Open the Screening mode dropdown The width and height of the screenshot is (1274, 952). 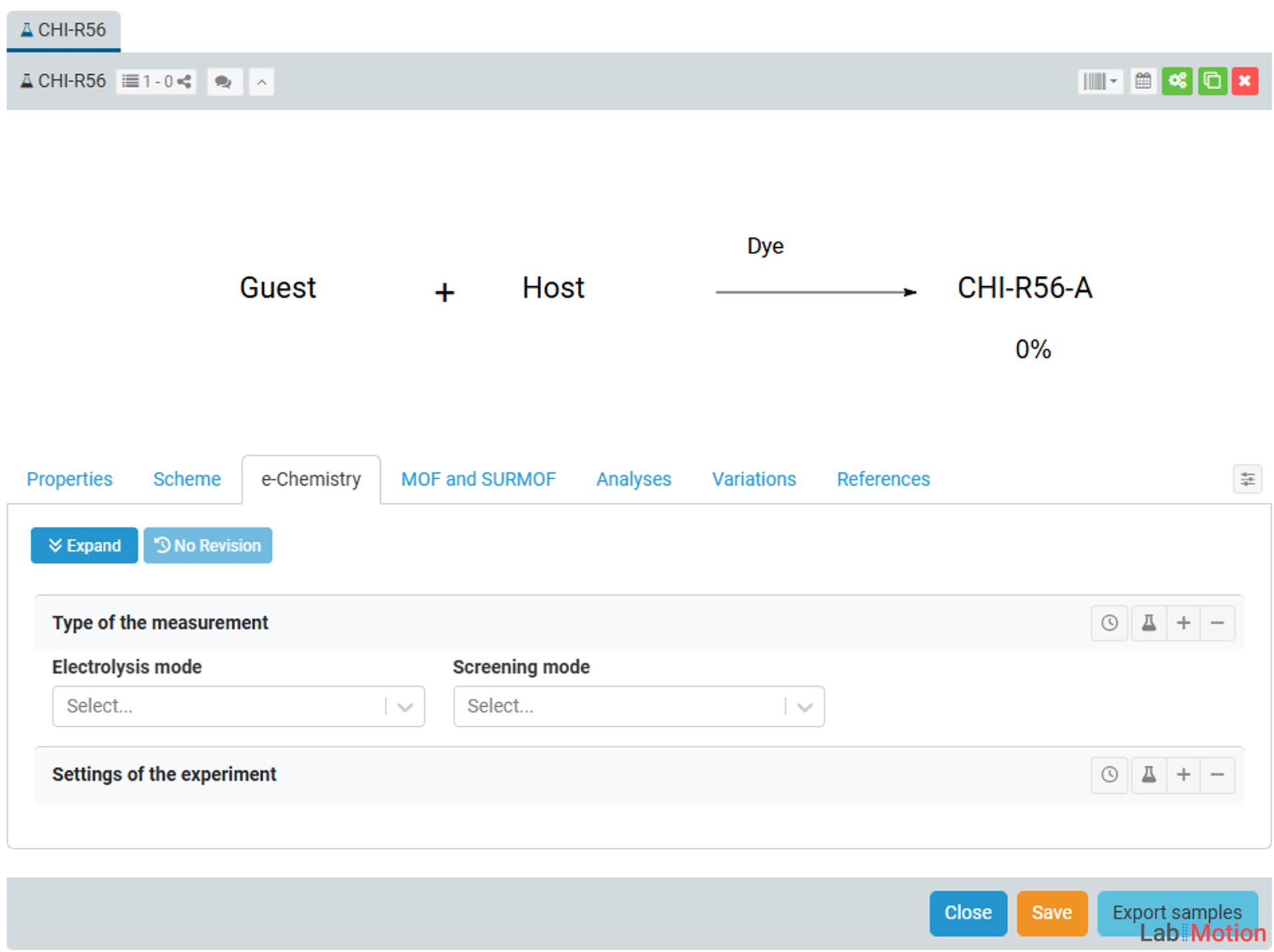coord(638,706)
